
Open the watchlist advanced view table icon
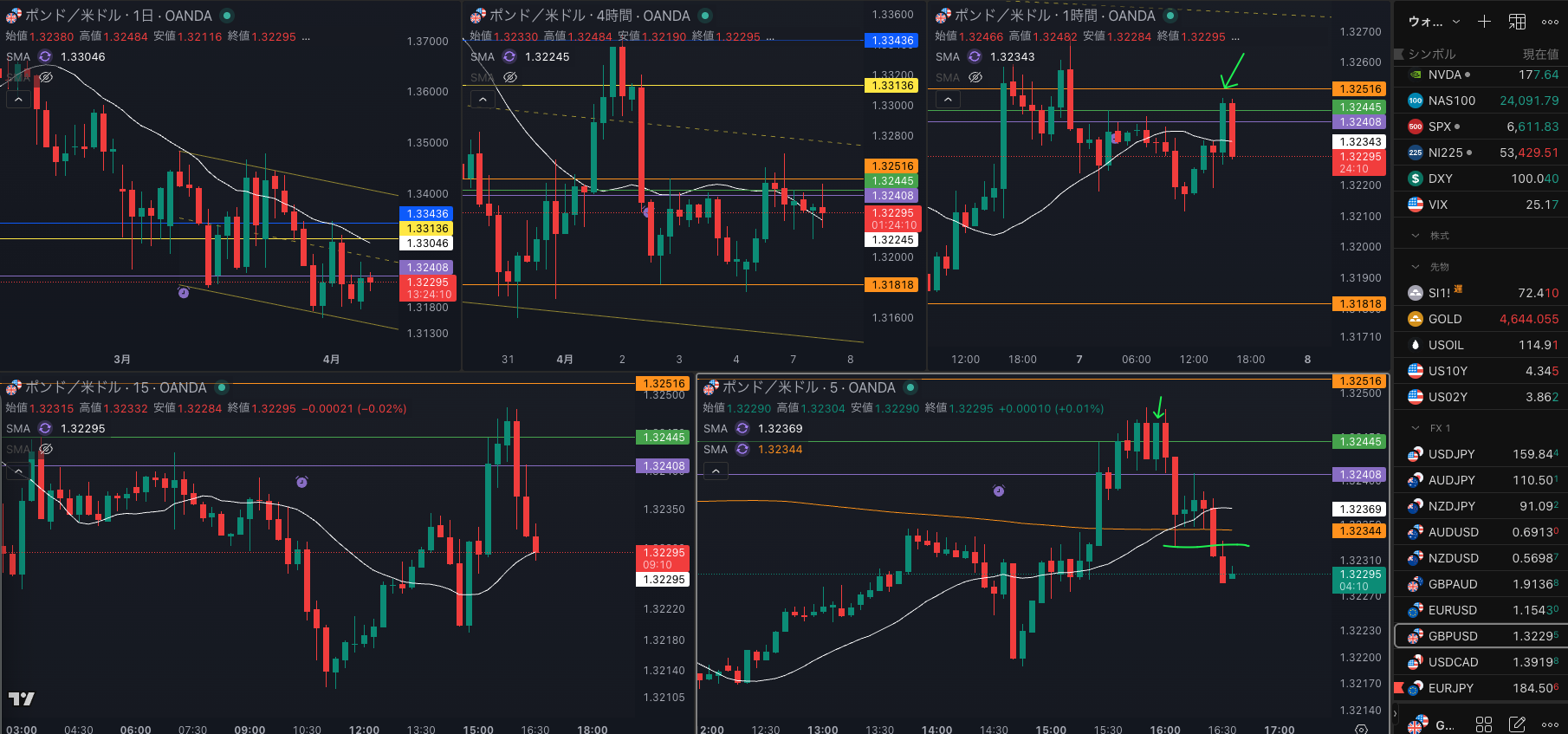click(x=1517, y=22)
